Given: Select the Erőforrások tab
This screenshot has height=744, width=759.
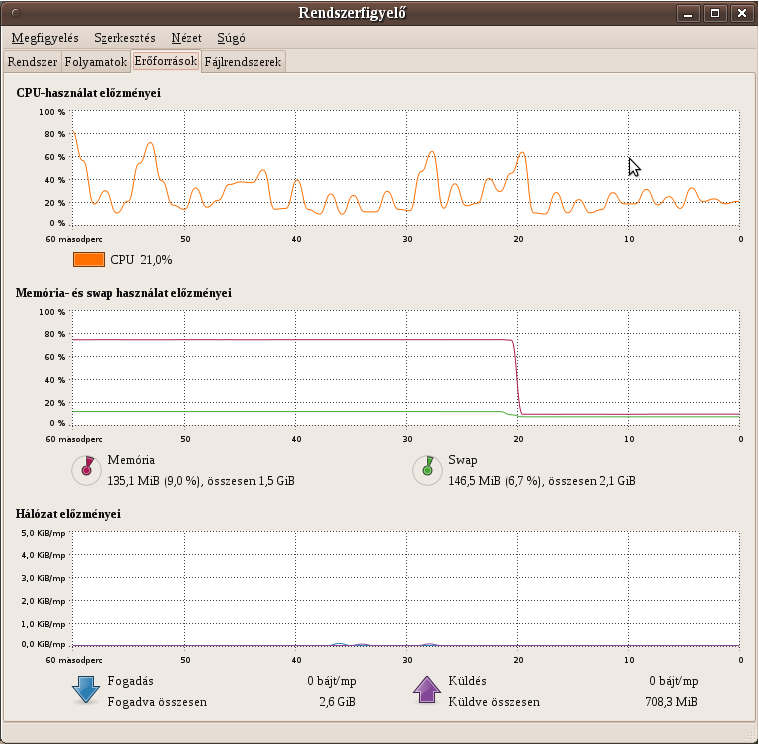Looking at the screenshot, I should pyautogui.click(x=166, y=61).
